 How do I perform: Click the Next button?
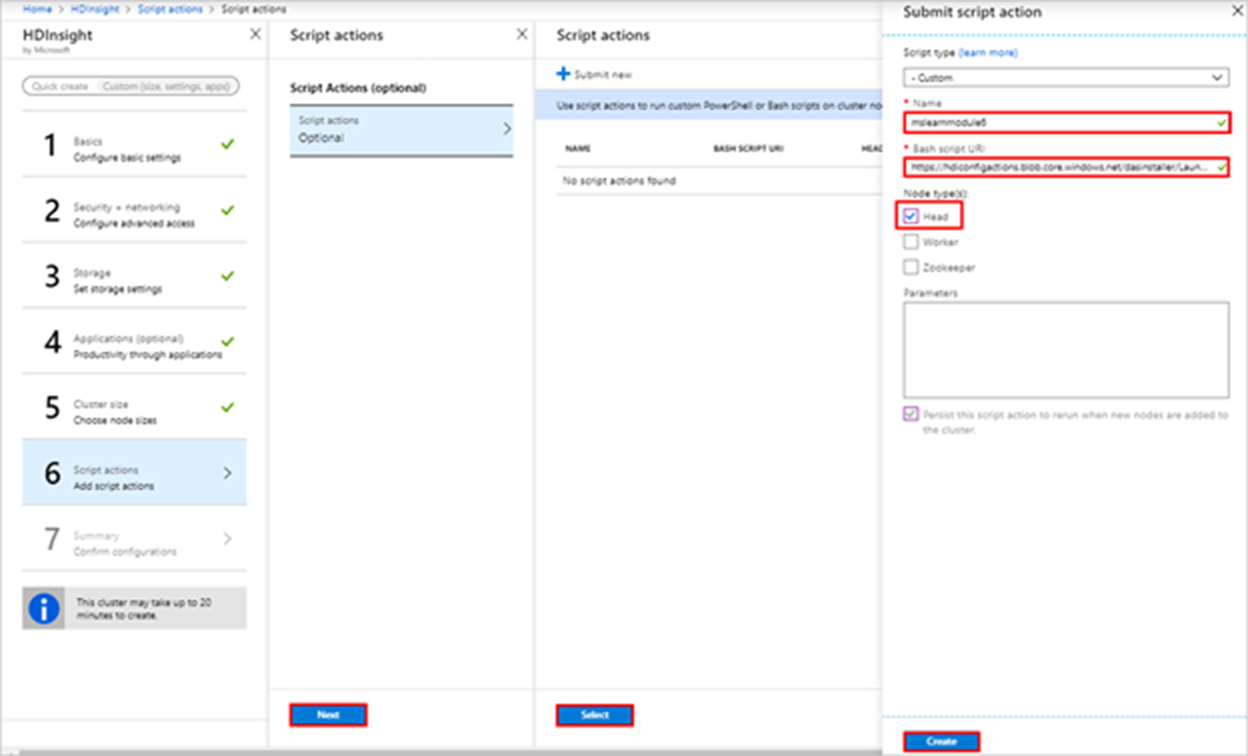328,715
